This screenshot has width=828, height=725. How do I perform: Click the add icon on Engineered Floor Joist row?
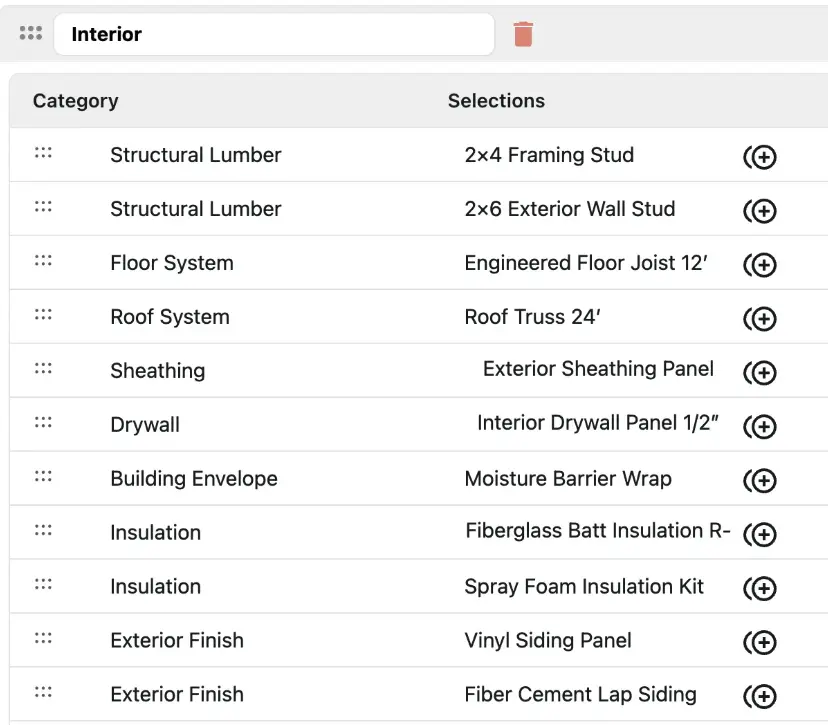pyautogui.click(x=761, y=265)
